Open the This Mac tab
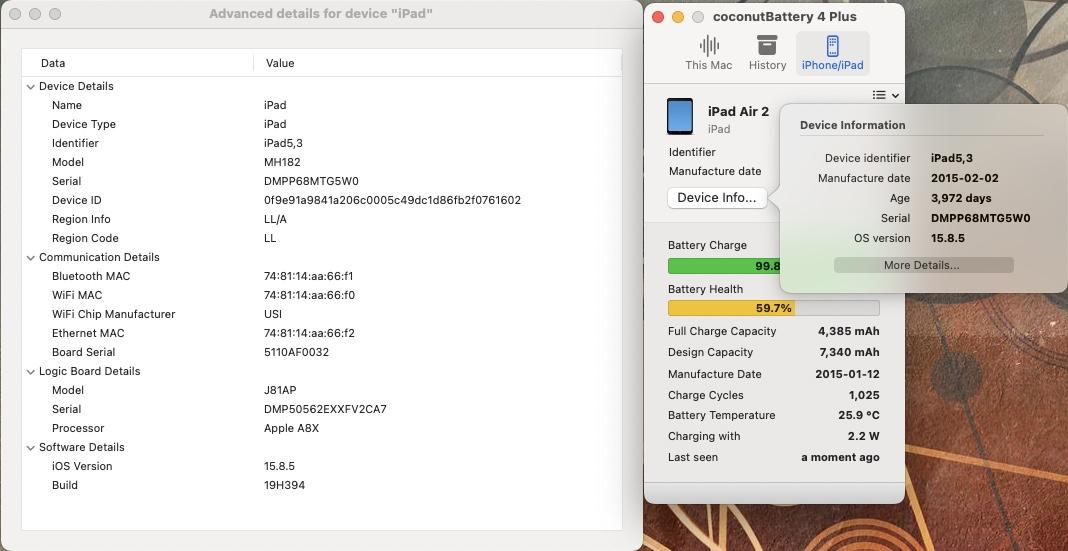The width and height of the screenshot is (1068, 551). 708,52
